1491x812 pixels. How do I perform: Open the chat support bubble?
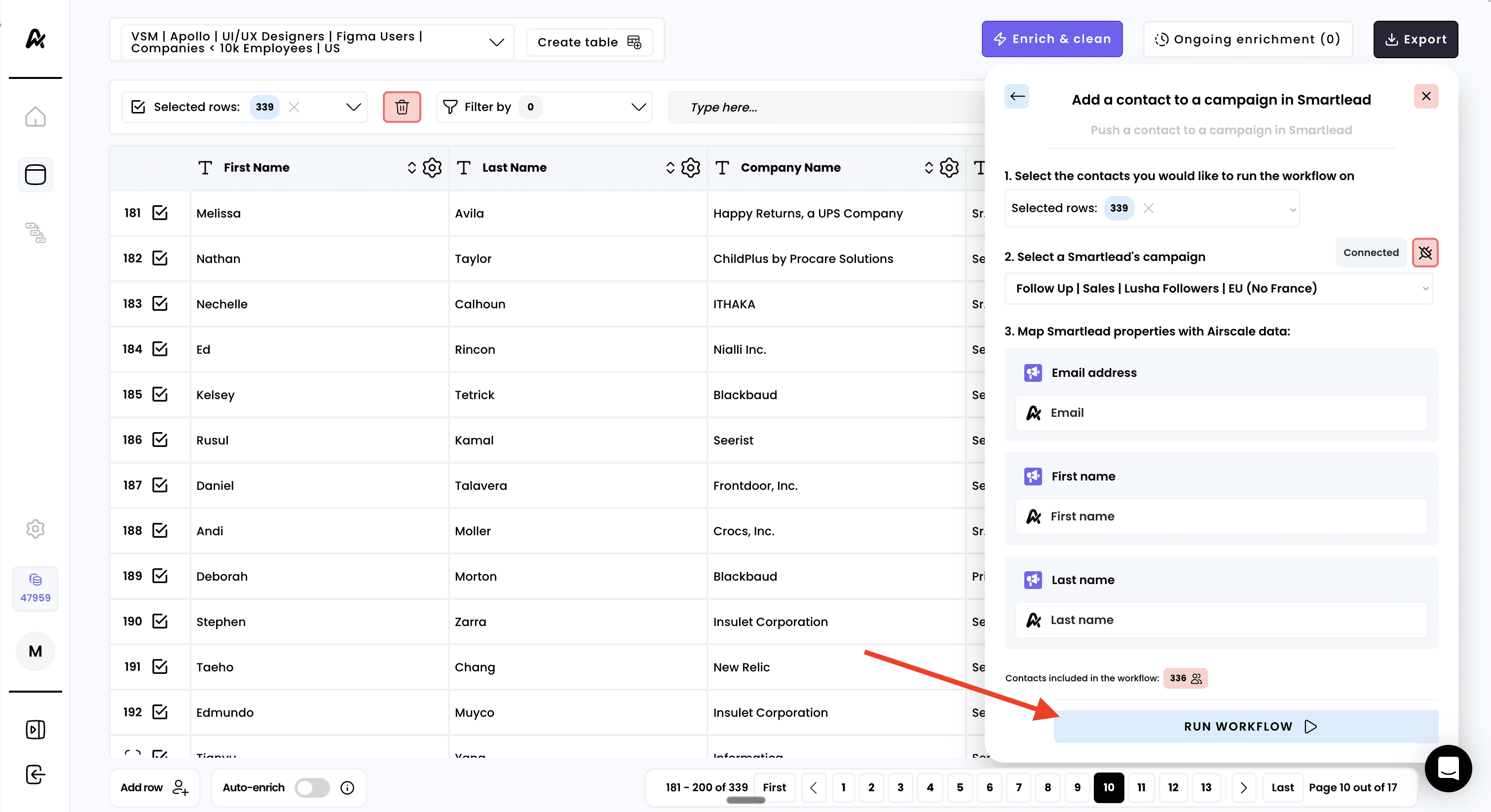click(1448, 768)
